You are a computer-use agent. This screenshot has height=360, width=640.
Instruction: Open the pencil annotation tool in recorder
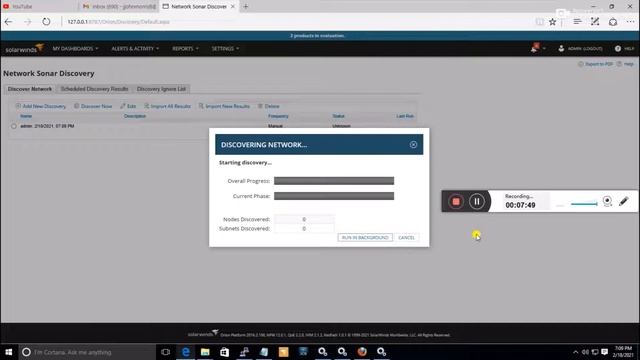[x=623, y=201]
